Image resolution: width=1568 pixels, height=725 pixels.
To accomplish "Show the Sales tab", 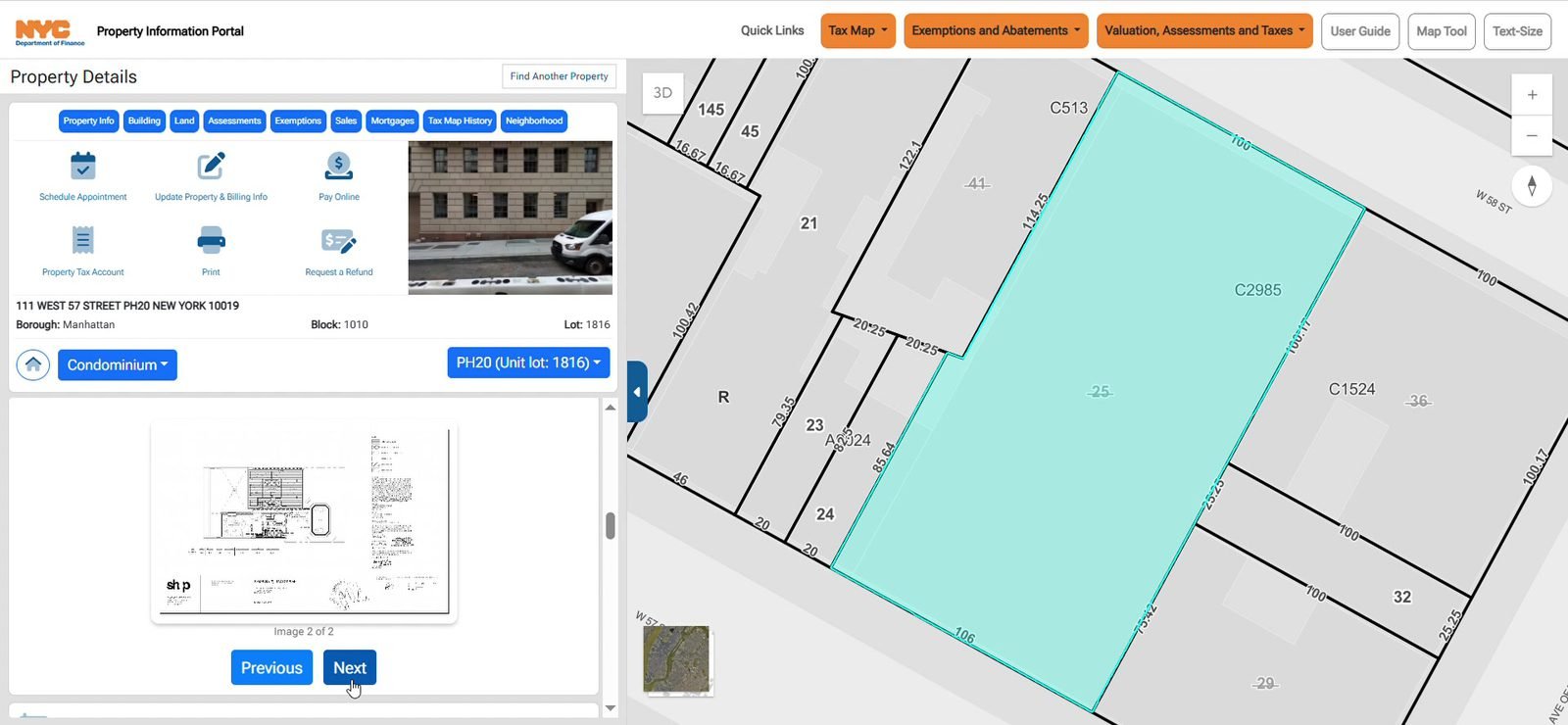I will click(x=346, y=121).
